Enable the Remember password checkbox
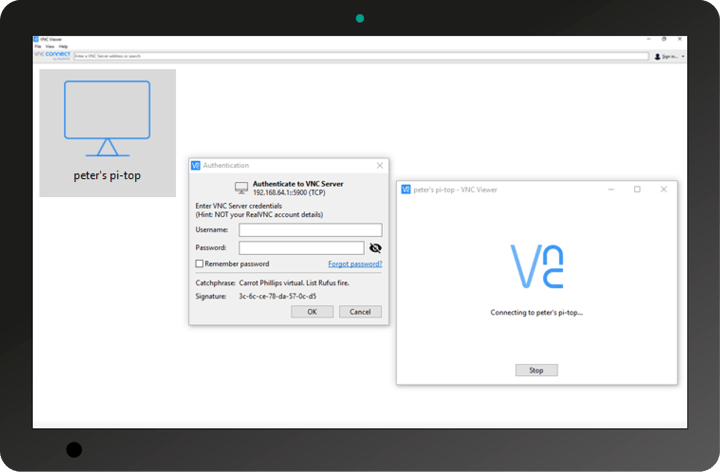Image resolution: width=720 pixels, height=472 pixels. click(199, 264)
